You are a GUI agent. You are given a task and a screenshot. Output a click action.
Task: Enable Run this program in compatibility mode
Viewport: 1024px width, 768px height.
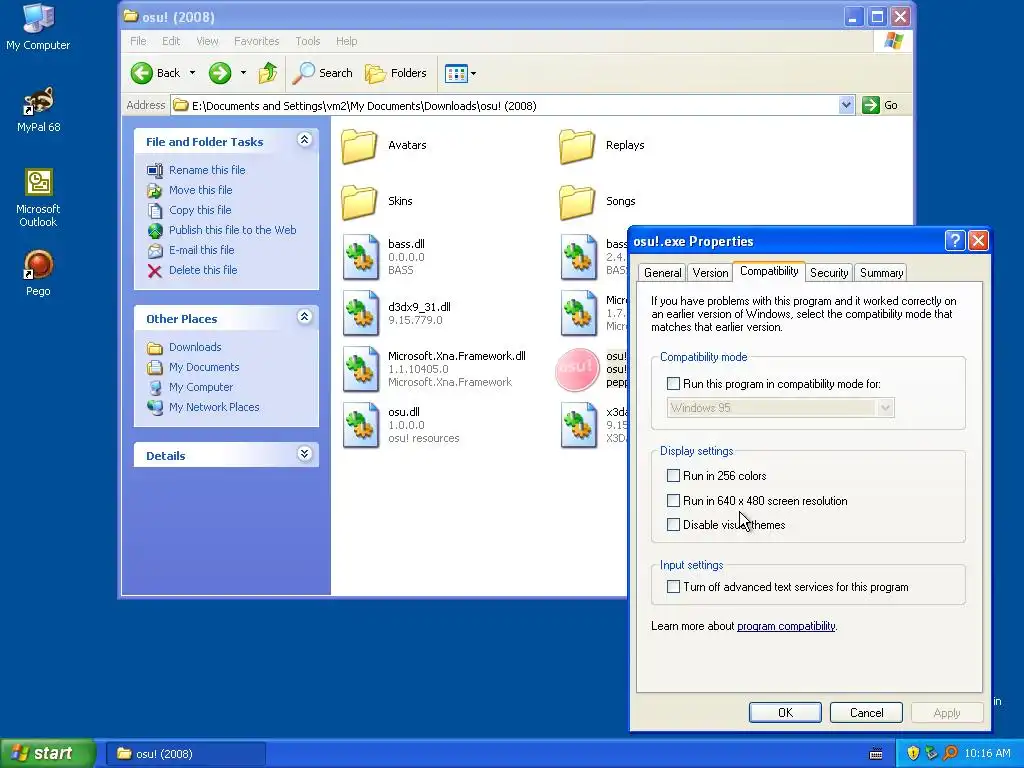pyautogui.click(x=673, y=383)
